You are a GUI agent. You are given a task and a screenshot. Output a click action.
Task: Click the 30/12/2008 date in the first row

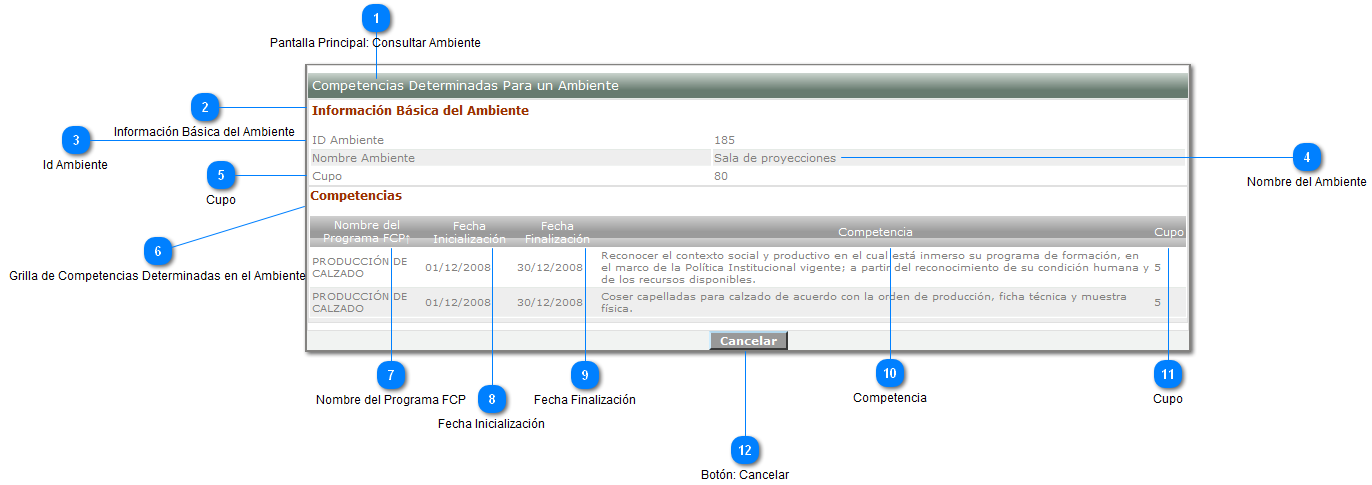(x=550, y=268)
